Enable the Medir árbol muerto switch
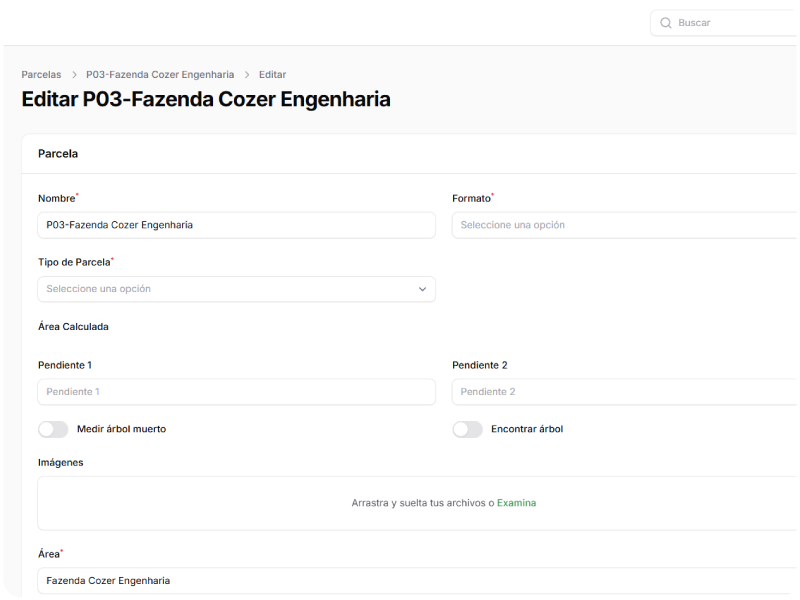The height and width of the screenshot is (600, 800). tap(53, 429)
